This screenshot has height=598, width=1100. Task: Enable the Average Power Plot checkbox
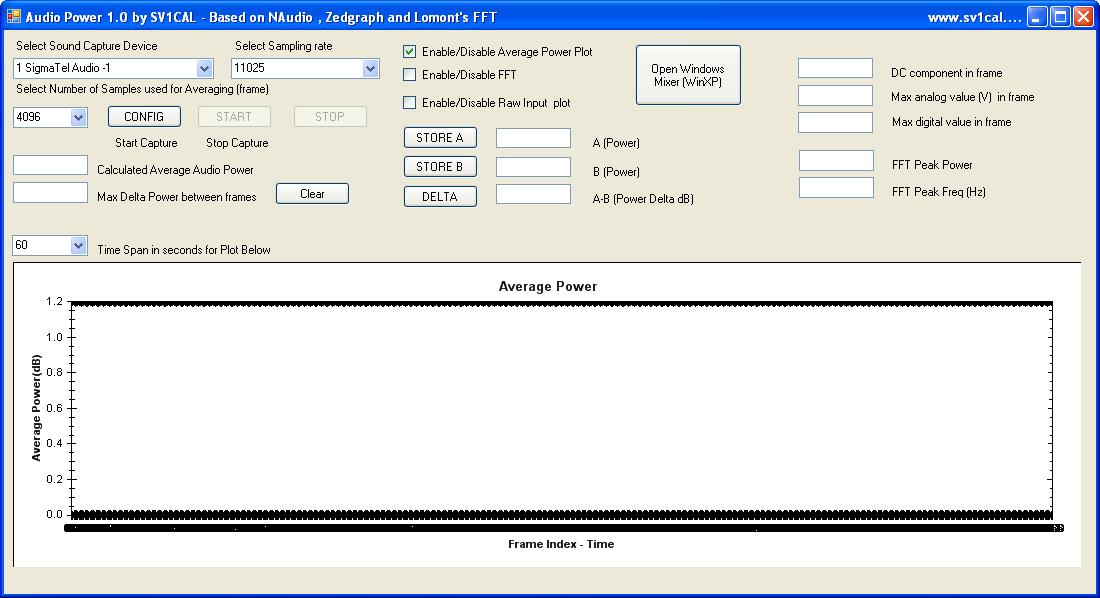[x=410, y=52]
